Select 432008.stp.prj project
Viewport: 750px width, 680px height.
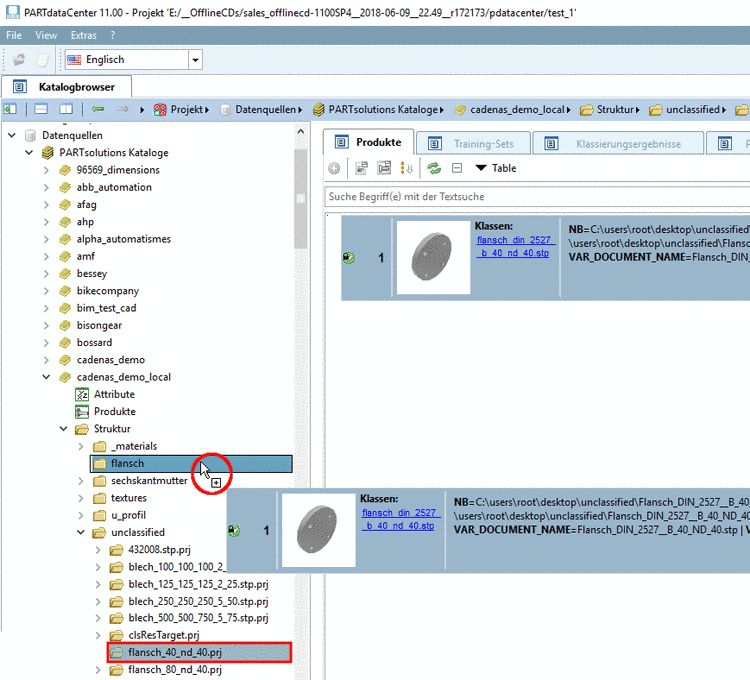[159, 549]
